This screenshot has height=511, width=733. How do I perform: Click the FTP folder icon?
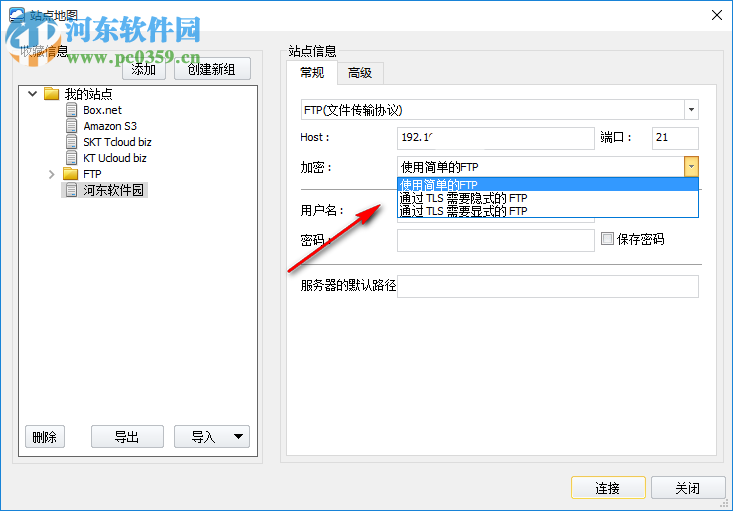click(x=71, y=174)
